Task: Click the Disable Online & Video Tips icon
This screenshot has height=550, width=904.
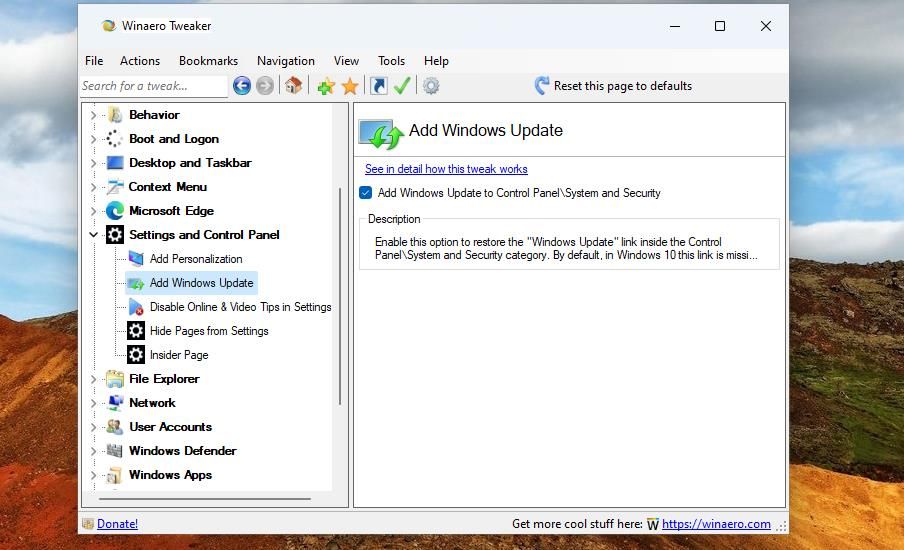Action: pyautogui.click(x=136, y=307)
